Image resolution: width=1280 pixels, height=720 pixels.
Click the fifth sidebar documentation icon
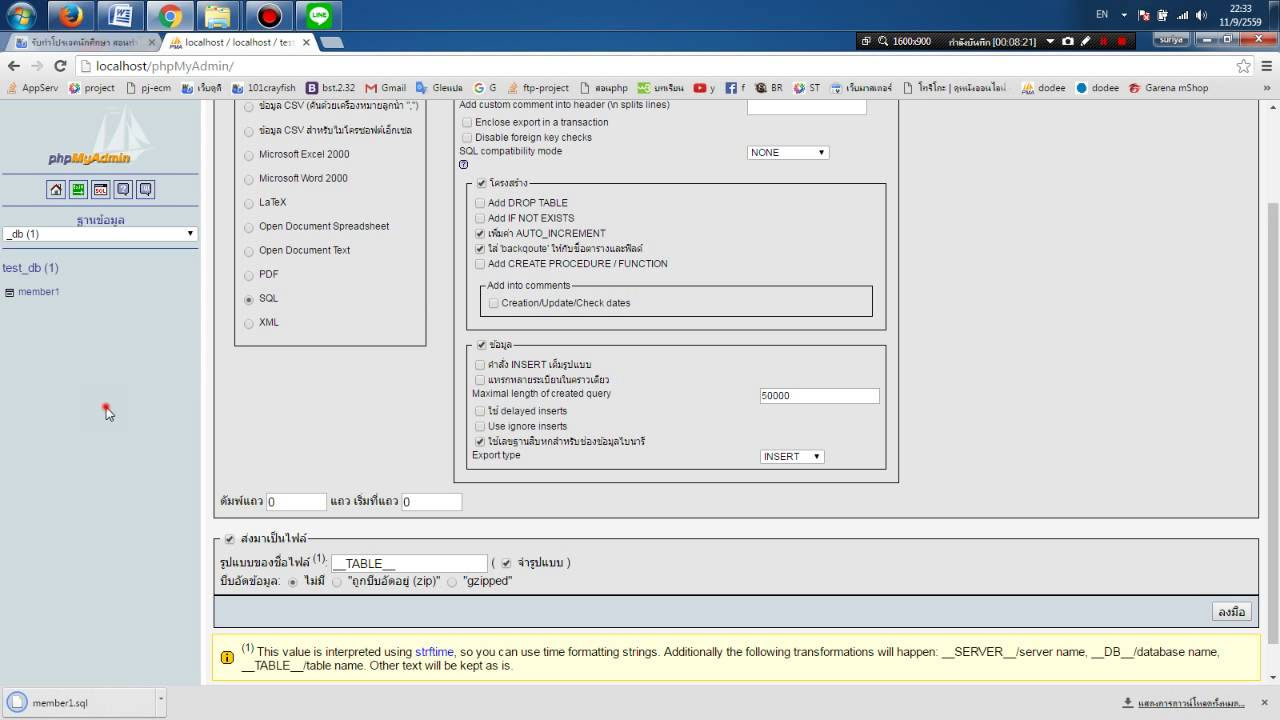(x=145, y=189)
